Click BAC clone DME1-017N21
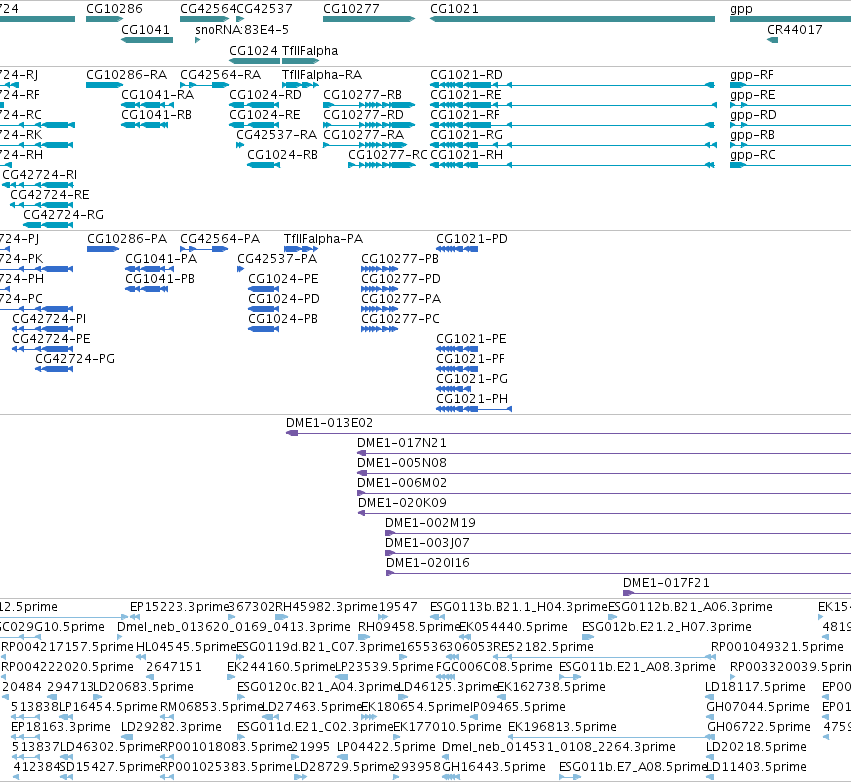851x782 pixels. click(x=402, y=443)
